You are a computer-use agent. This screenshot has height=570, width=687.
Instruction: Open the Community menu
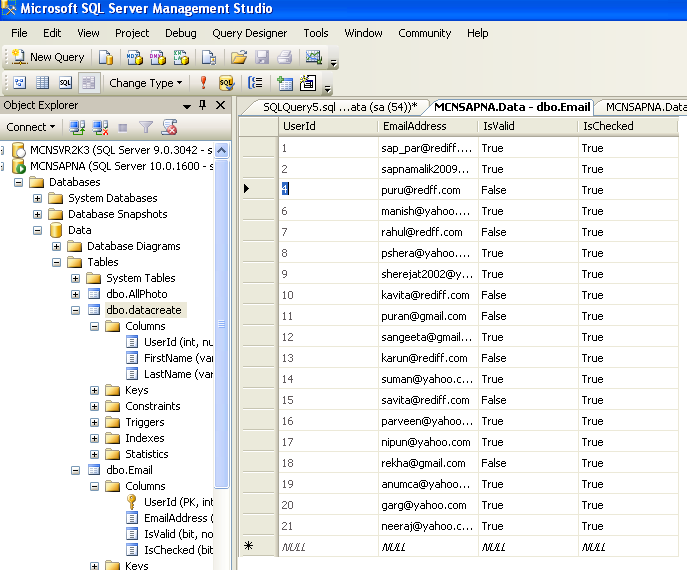coord(425,33)
